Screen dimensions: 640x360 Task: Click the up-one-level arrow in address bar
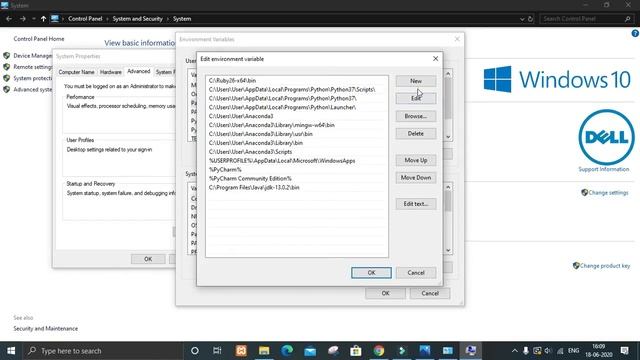click(x=43, y=19)
